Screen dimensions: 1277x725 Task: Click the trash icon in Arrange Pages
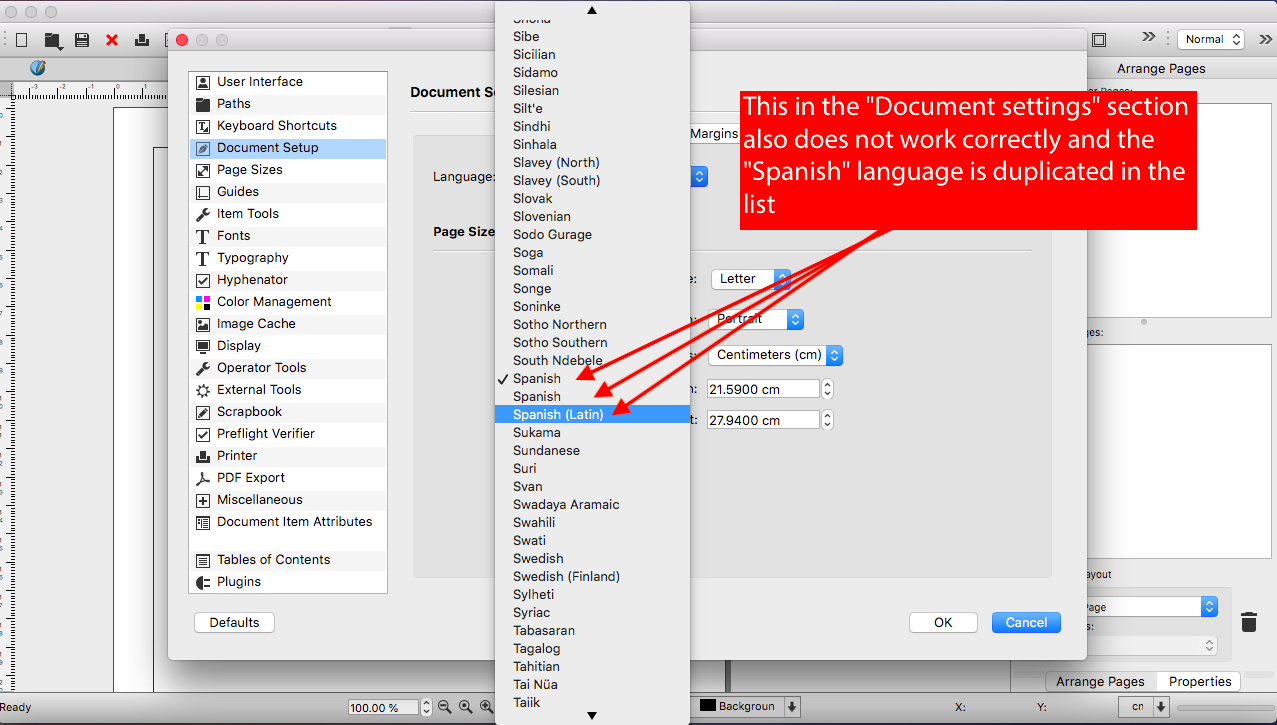[x=1248, y=622]
